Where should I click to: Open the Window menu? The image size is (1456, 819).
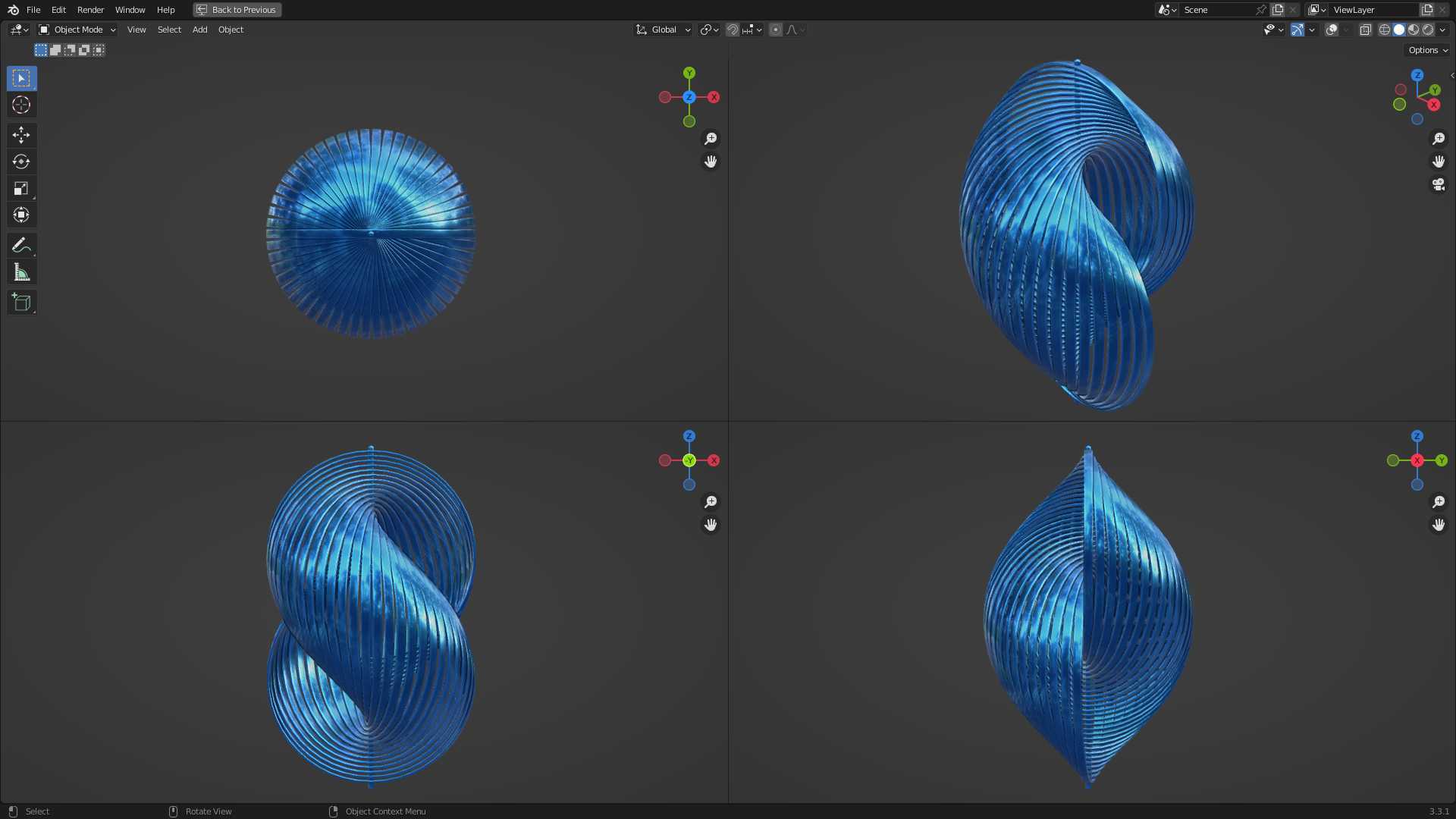pos(130,10)
